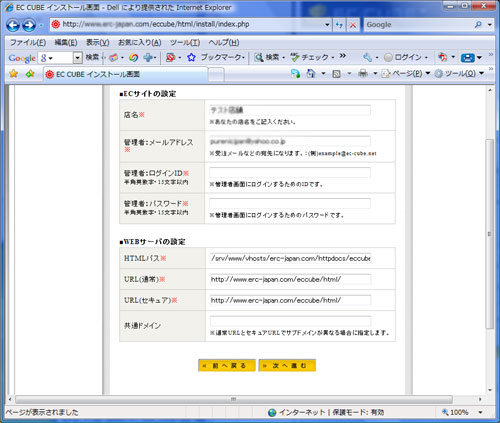Viewport: 500px width, 423px height.
Task: Focus the 店名 input field
Action: [290, 110]
